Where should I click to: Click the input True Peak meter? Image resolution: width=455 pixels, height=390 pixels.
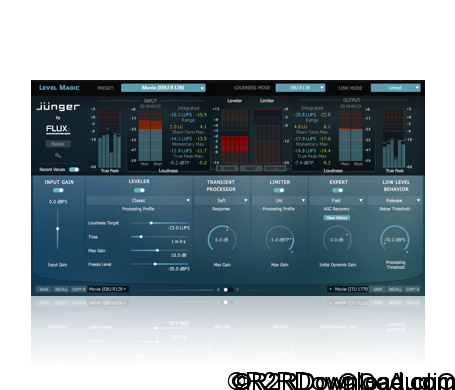[x=109, y=138]
